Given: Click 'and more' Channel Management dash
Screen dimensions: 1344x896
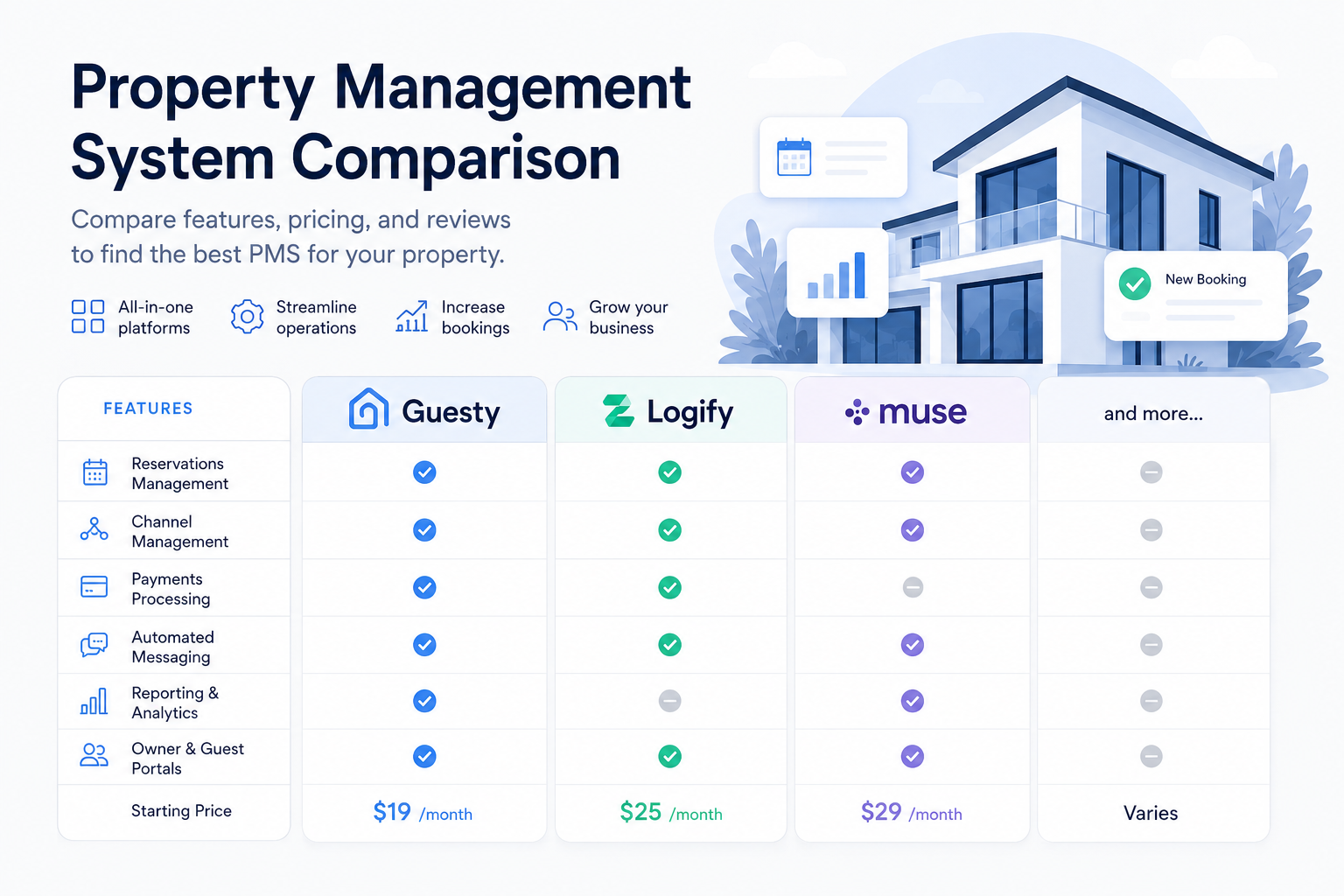Looking at the screenshot, I should [1151, 530].
